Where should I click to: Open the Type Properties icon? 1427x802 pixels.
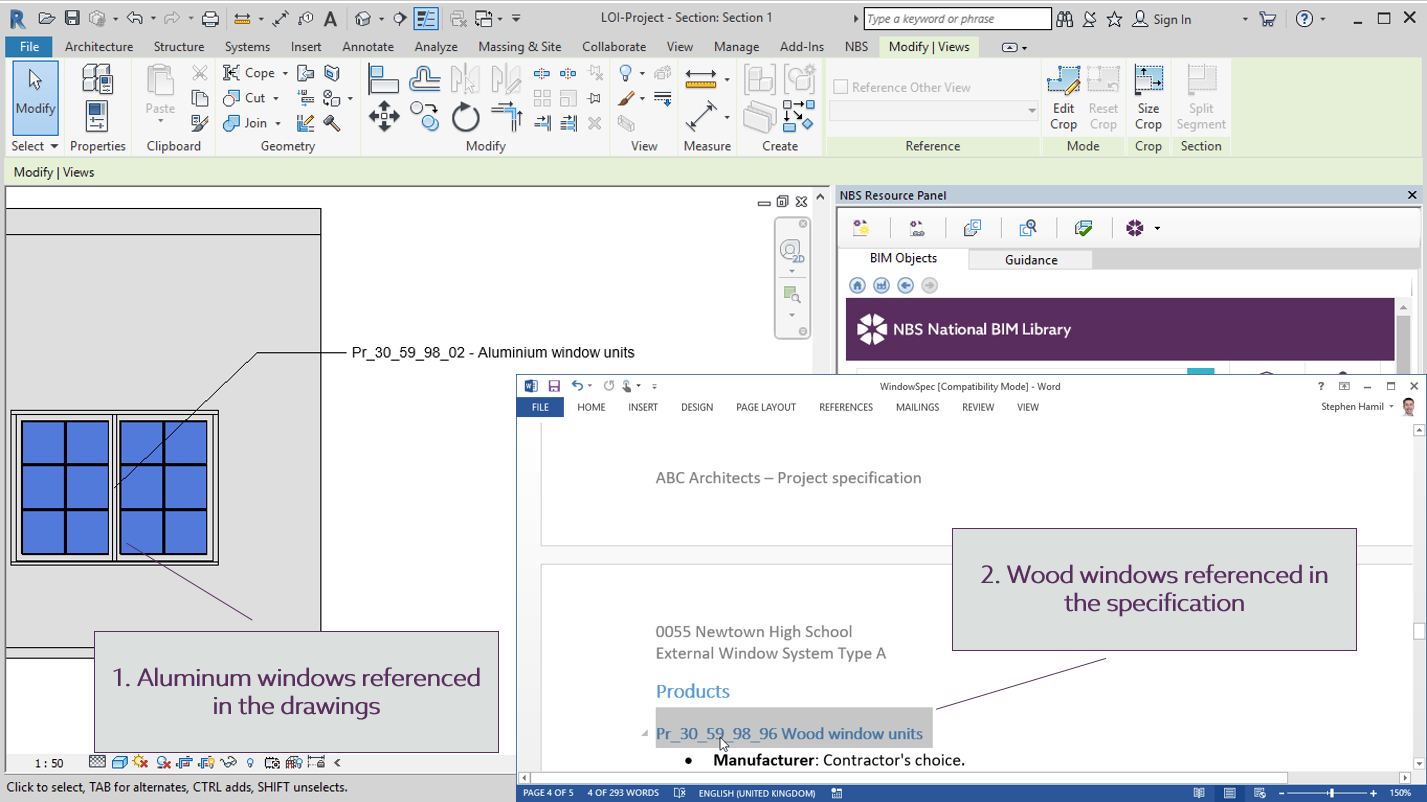point(97,77)
